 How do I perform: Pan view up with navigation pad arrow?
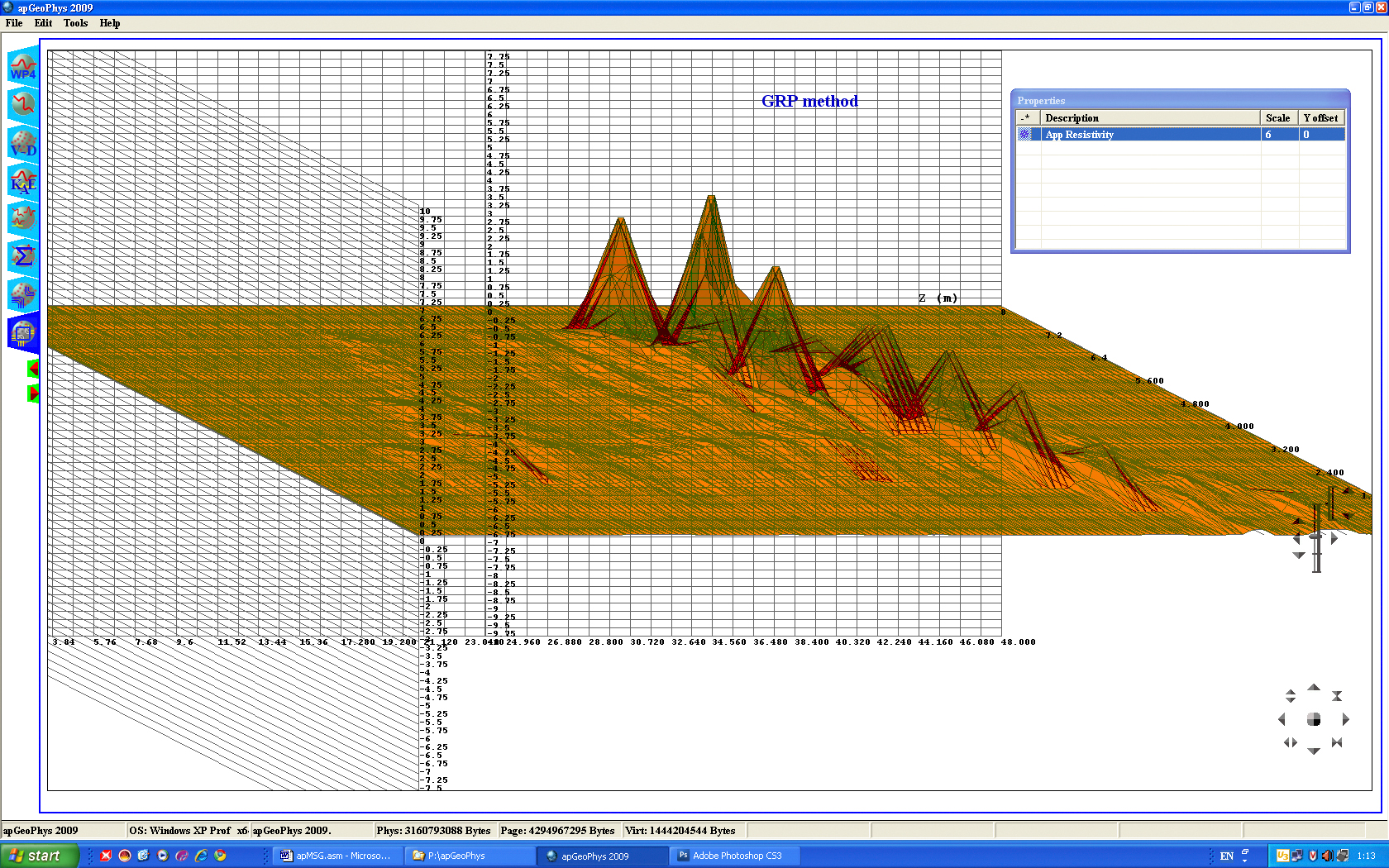[1314, 688]
